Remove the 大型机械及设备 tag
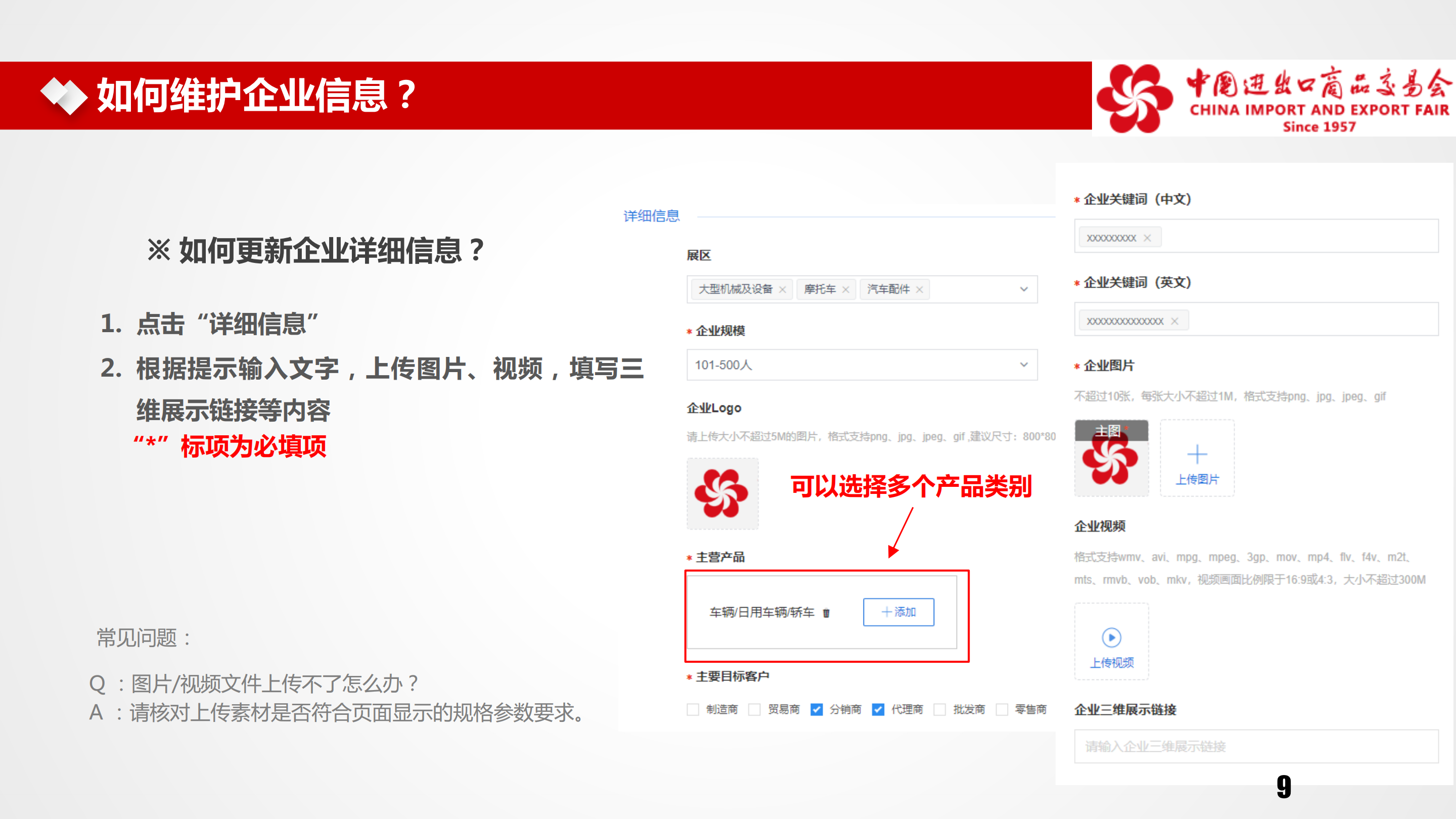The height and width of the screenshot is (819, 1456). pos(782,289)
